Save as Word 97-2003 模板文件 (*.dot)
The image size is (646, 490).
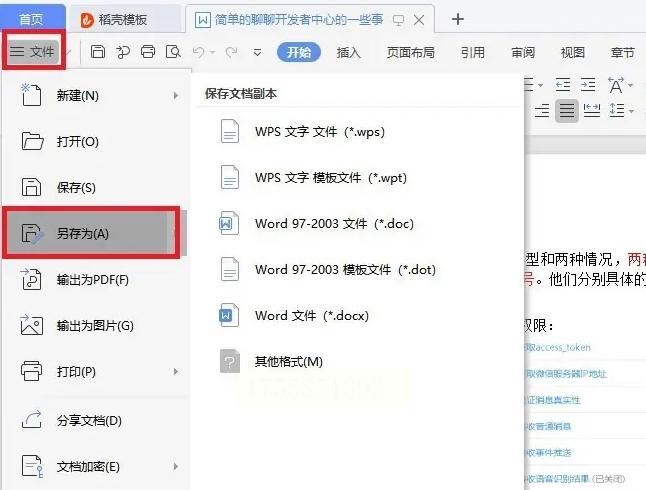[x=358, y=270]
